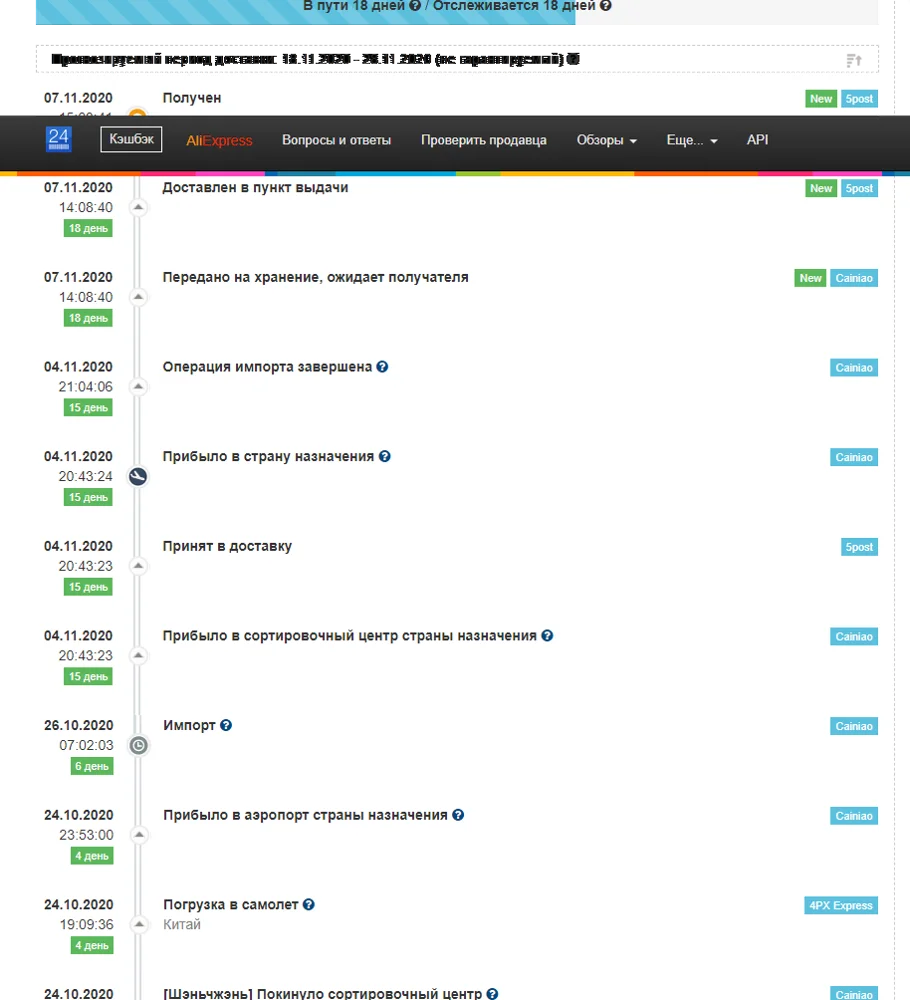Click airplane marker at Прибыло в страну назначения
The height and width of the screenshot is (1000, 910).
point(138,476)
